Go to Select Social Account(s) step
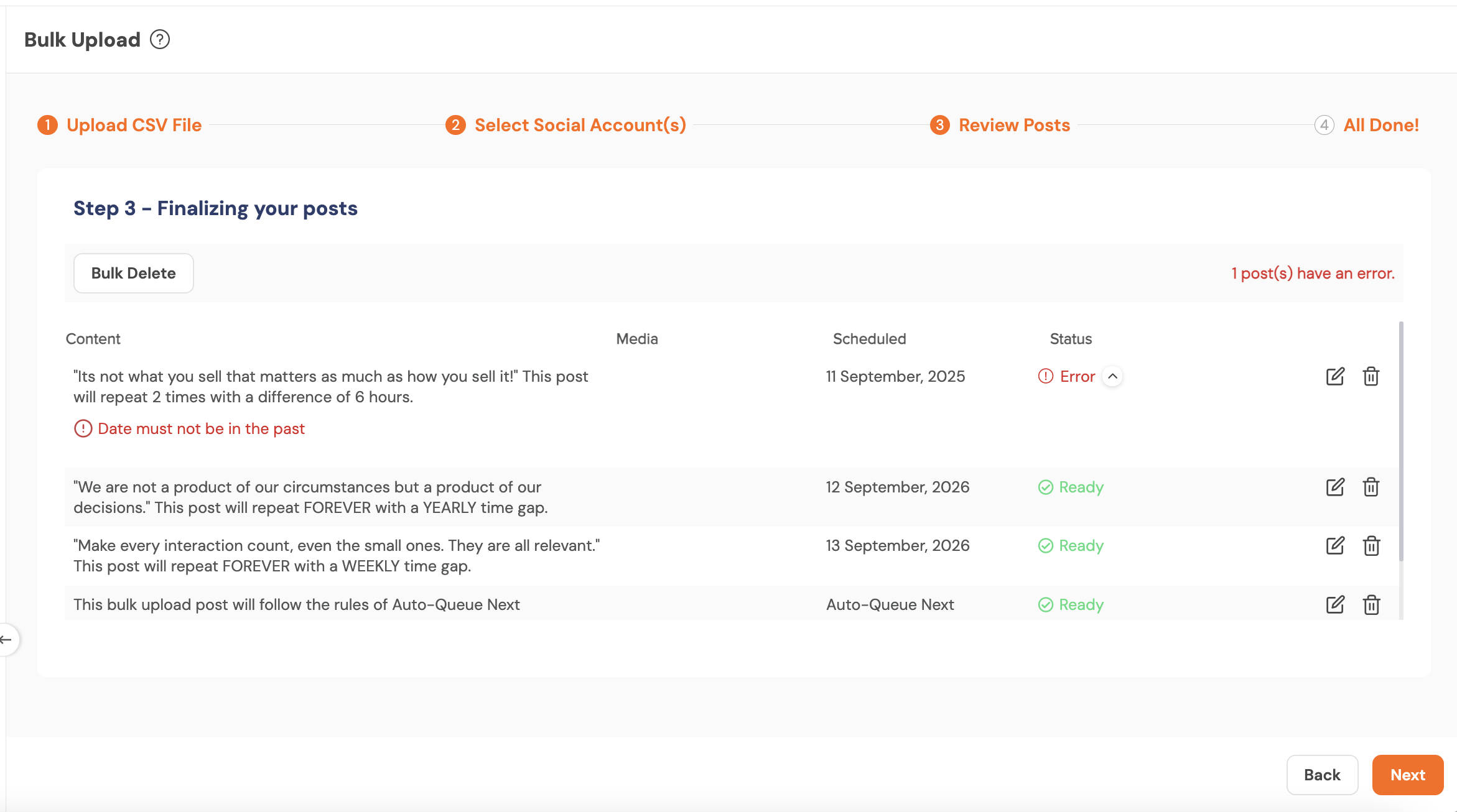1457x812 pixels. coord(580,125)
